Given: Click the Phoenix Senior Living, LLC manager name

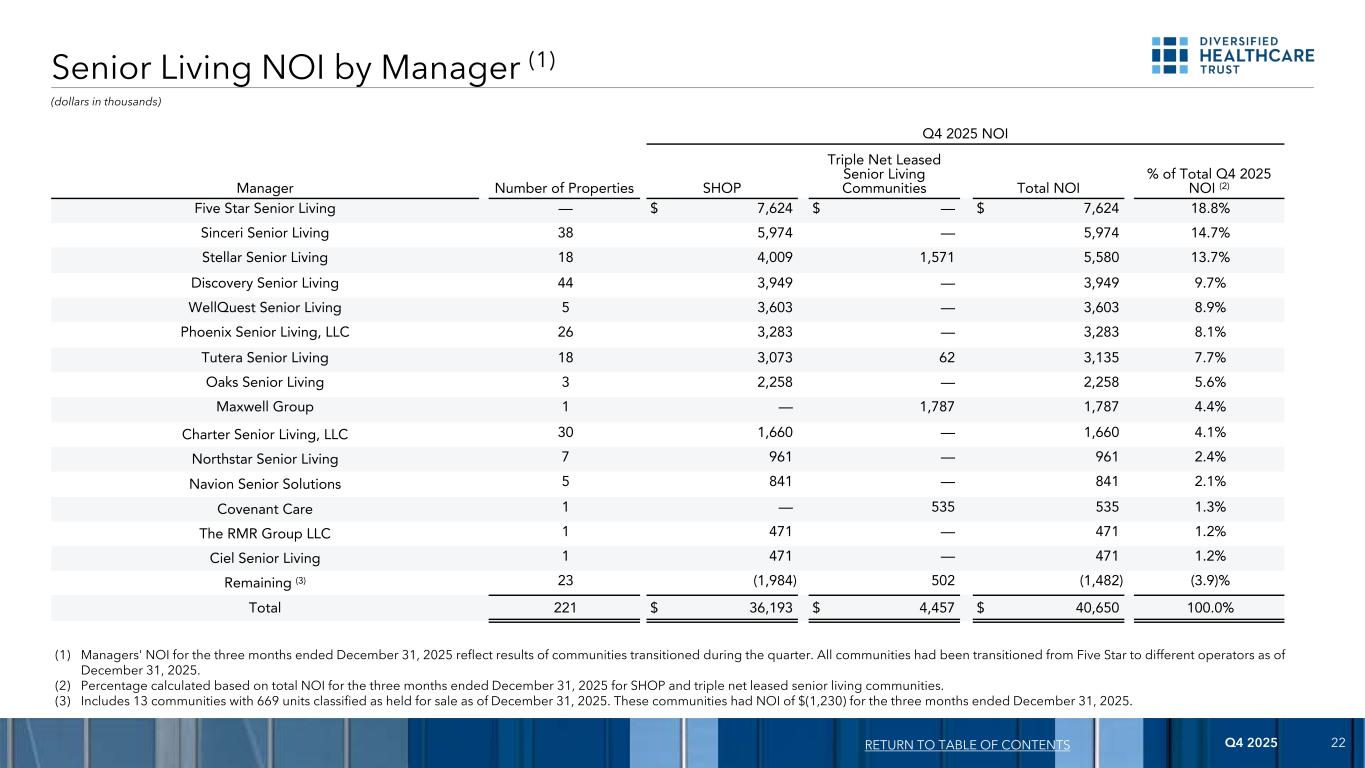Looking at the screenshot, I should 265,332.
